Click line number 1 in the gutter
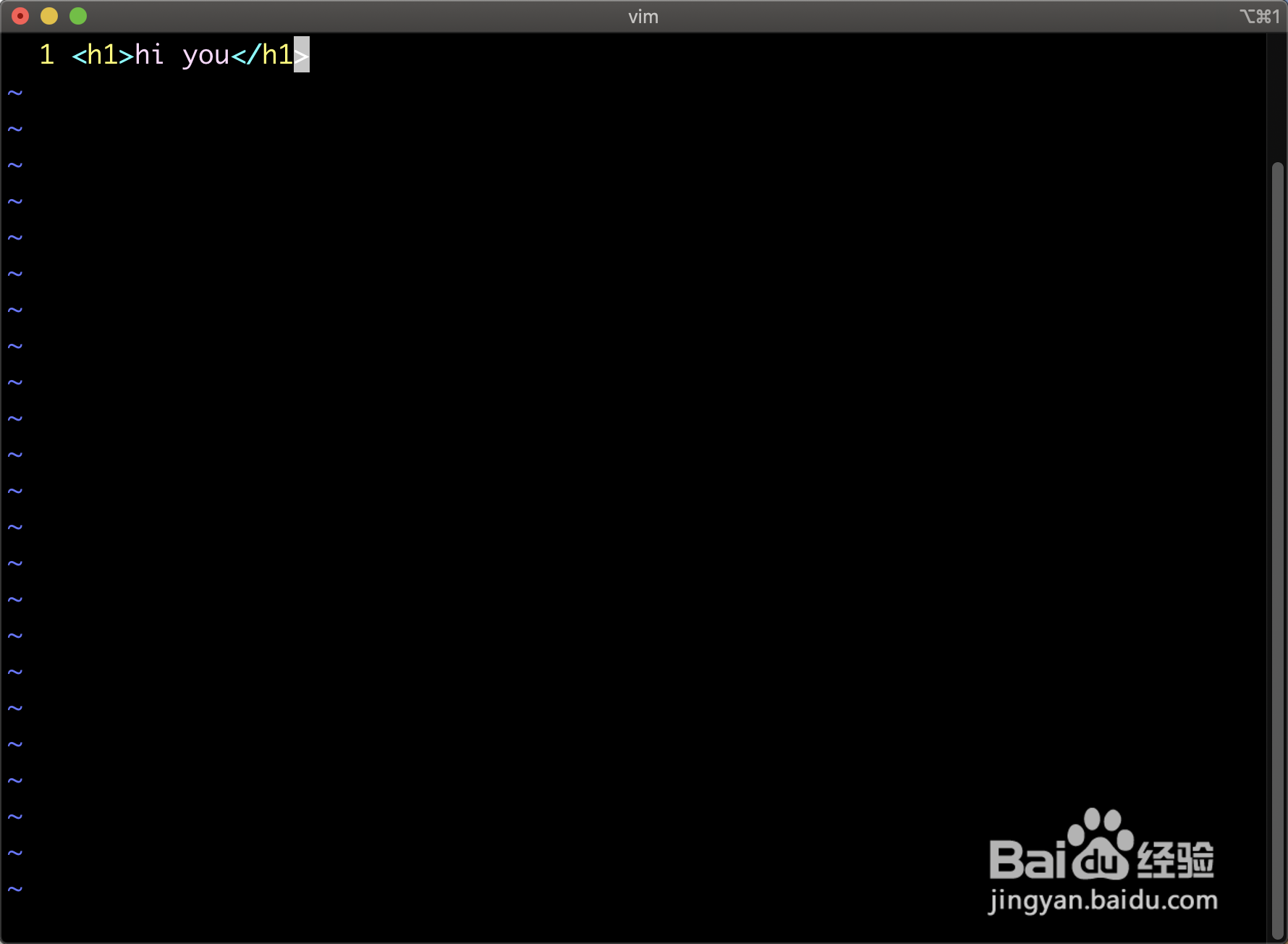Viewport: 1288px width, 944px height. [x=47, y=55]
